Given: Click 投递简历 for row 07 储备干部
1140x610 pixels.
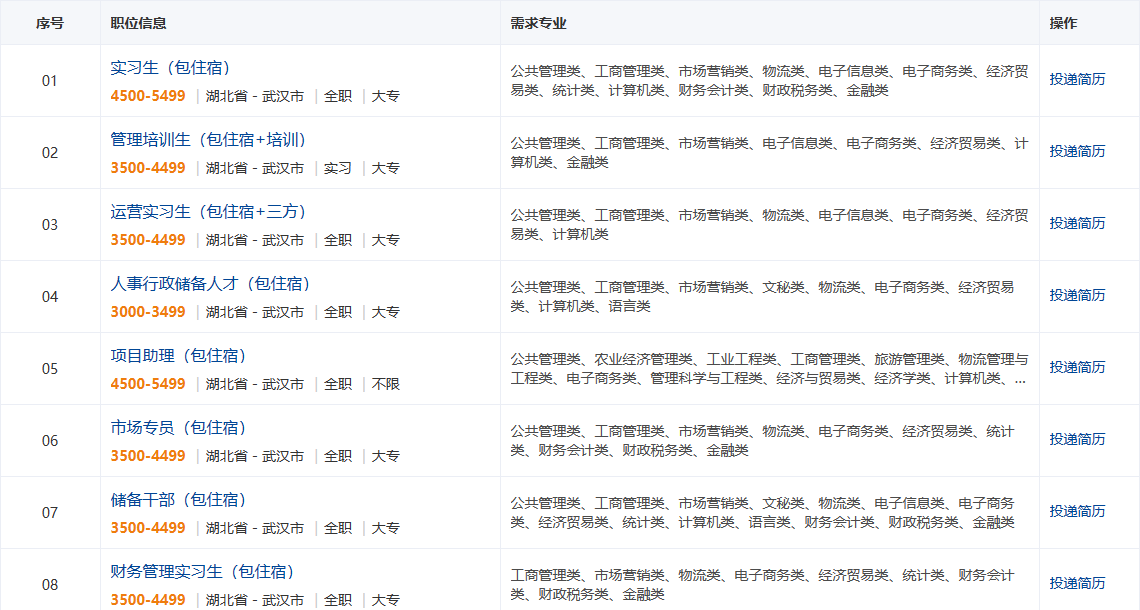Looking at the screenshot, I should coord(1077,512).
